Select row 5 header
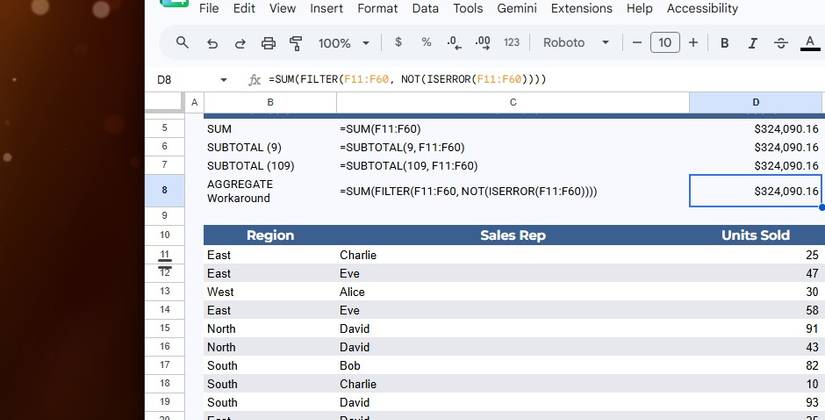 [165, 128]
